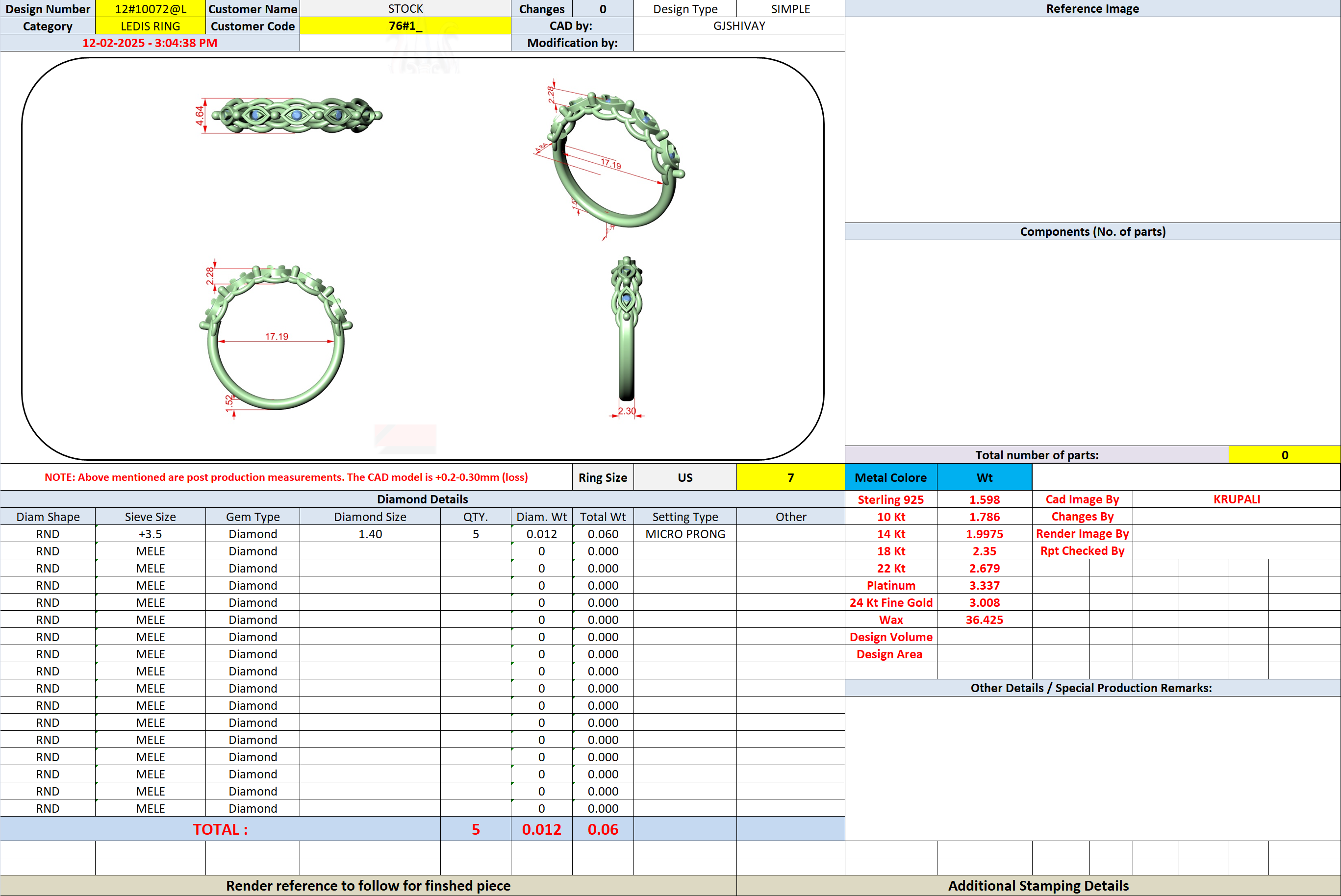The width and height of the screenshot is (1341, 896).
Task: Click the SIMPLE design type cell
Action: click(x=790, y=8)
